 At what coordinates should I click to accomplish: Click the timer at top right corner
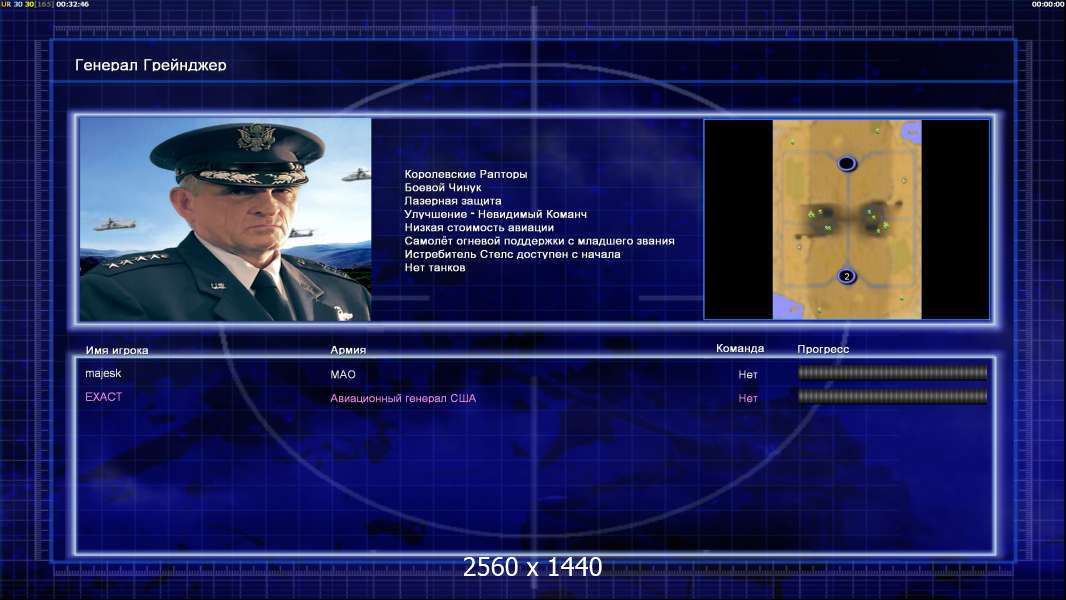tap(1048, 4)
